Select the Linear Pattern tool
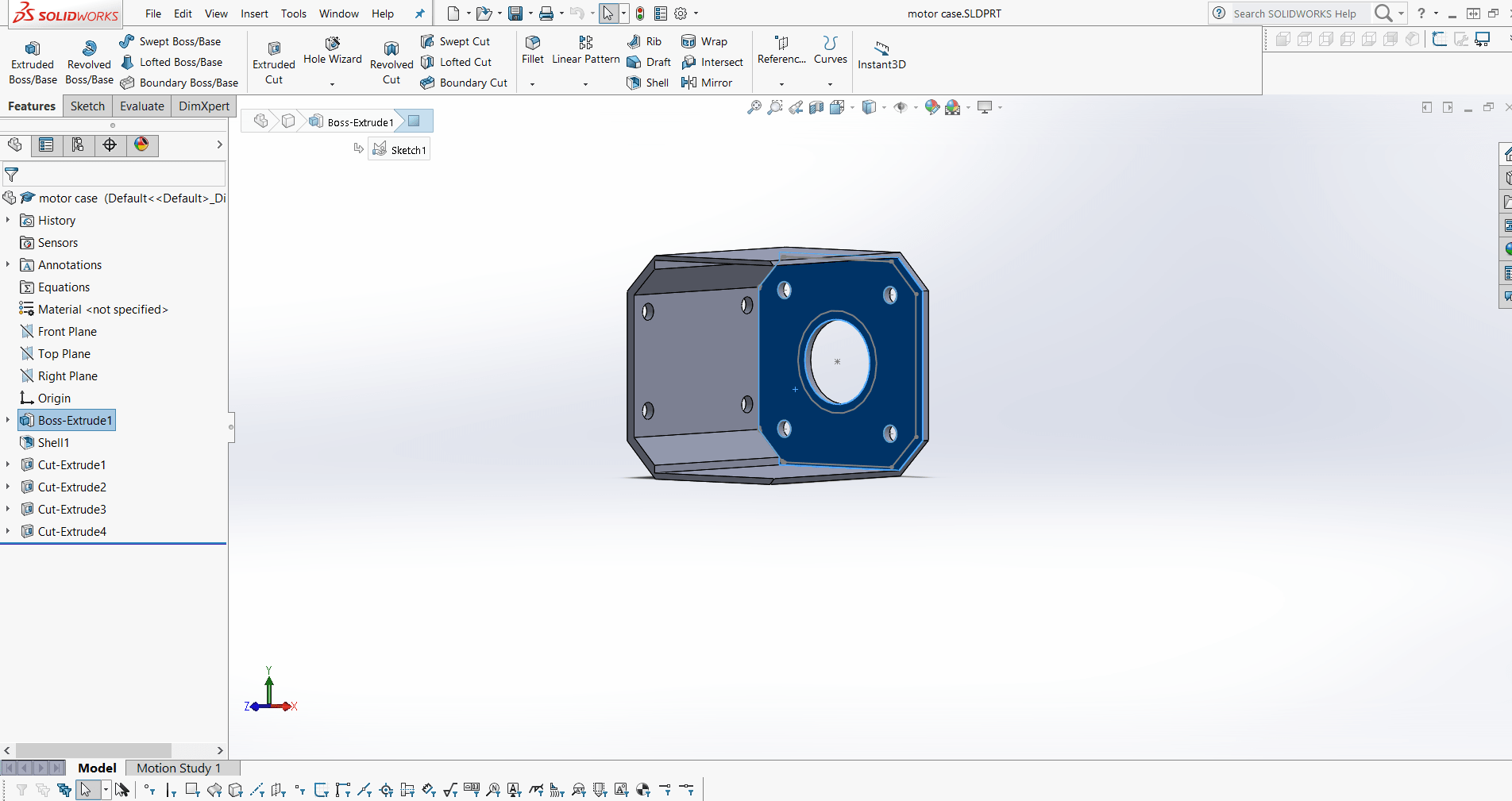The image size is (1512, 801). click(x=586, y=50)
